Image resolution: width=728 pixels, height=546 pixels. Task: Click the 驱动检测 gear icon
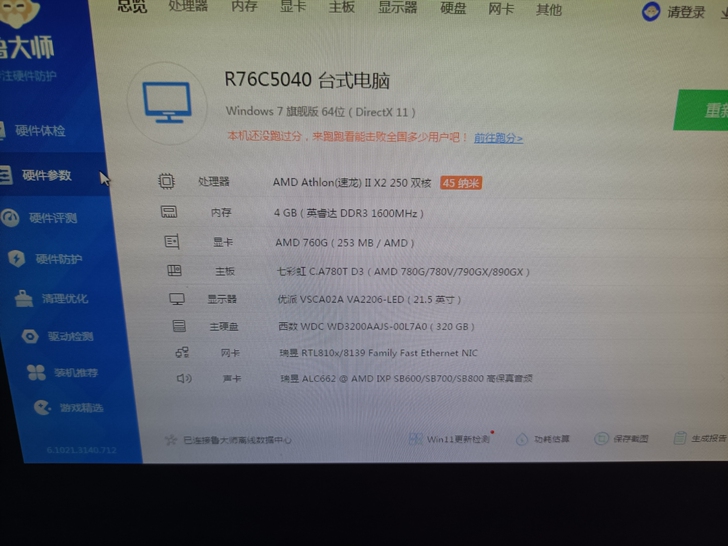coord(30,336)
